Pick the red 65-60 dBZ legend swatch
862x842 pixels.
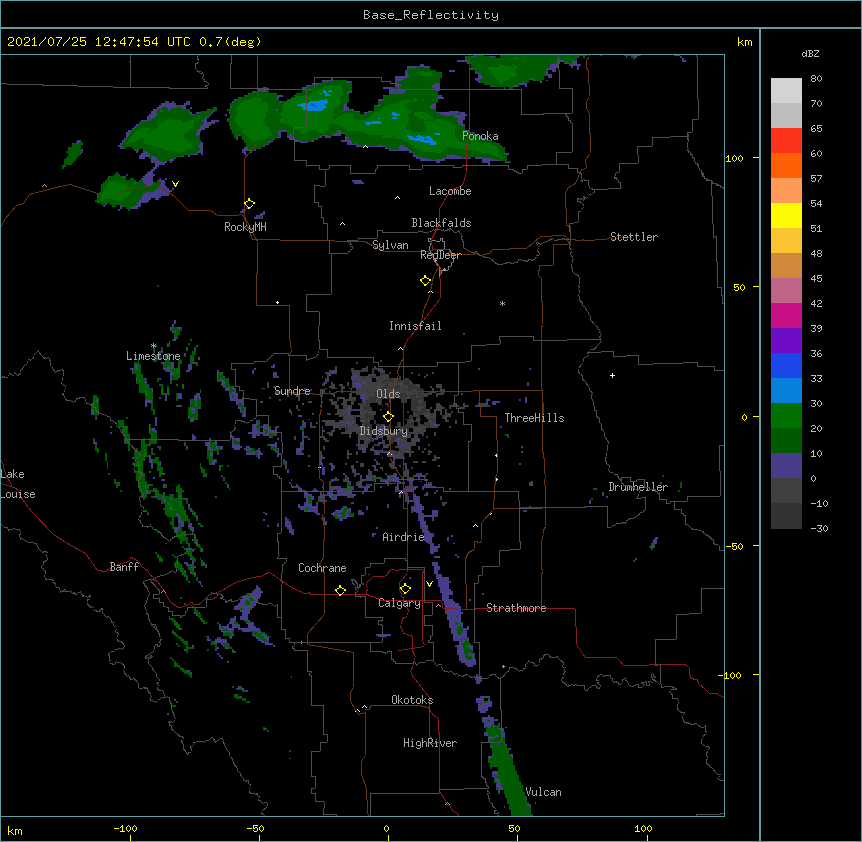click(x=786, y=141)
